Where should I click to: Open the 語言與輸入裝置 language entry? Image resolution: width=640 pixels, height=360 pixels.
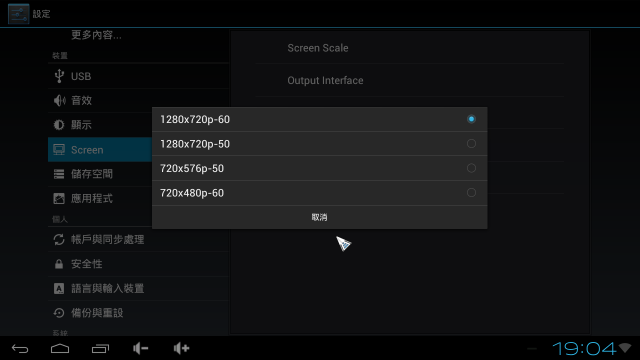[108, 289]
